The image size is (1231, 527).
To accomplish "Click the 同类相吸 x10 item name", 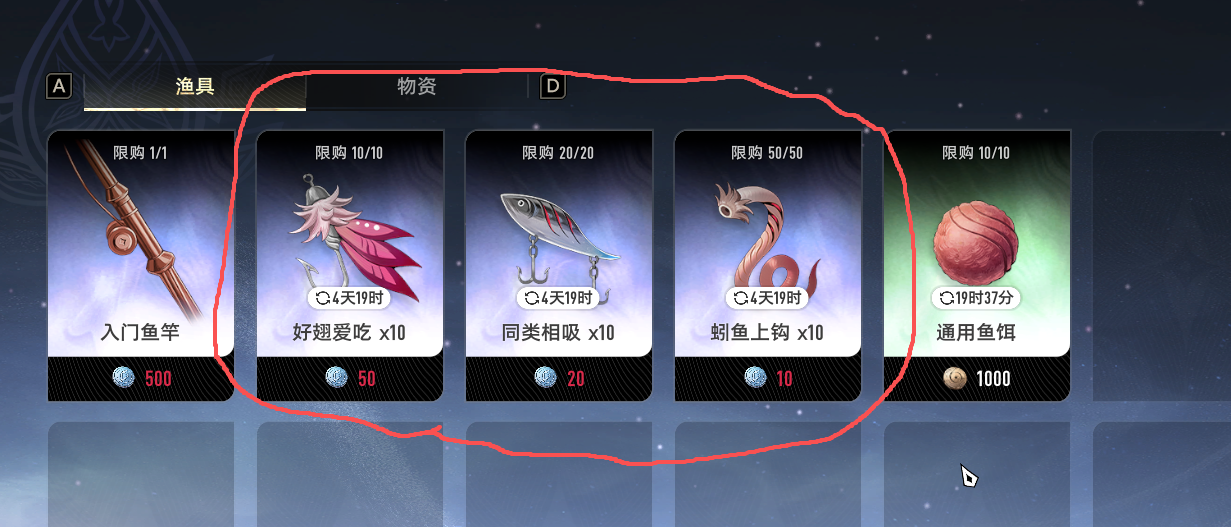I will coord(558,332).
